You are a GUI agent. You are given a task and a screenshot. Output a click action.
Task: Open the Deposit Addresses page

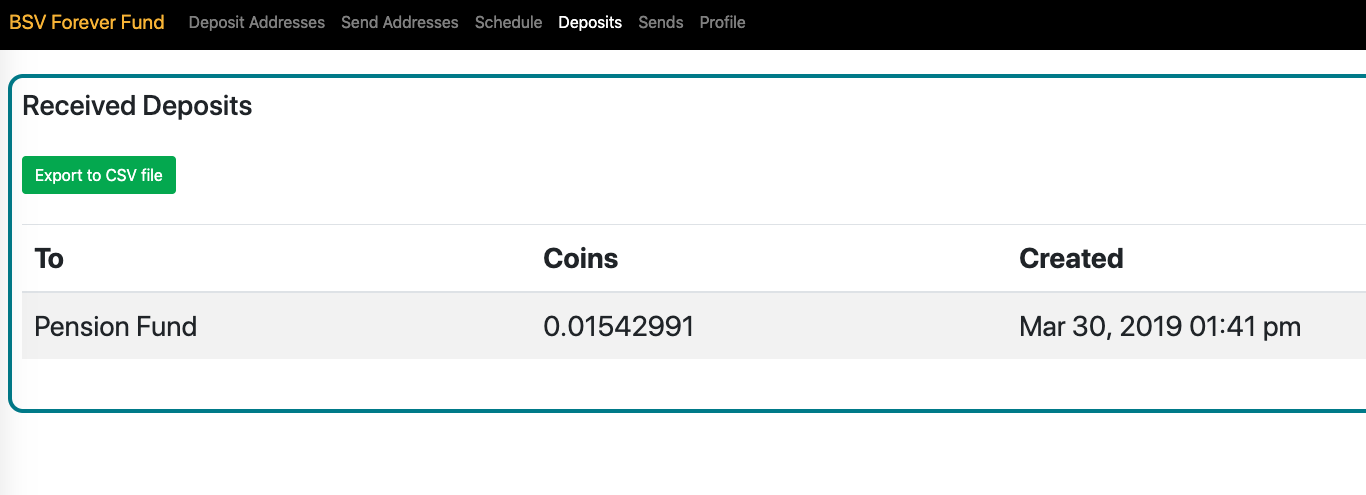[256, 22]
